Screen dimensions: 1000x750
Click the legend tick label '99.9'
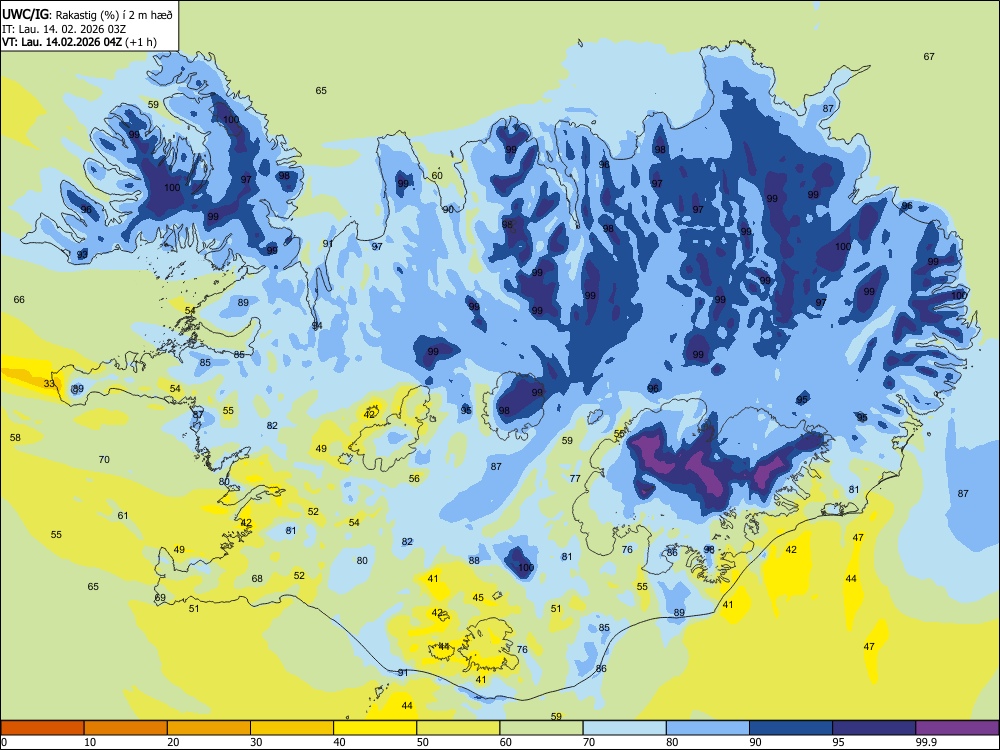pyautogui.click(x=926, y=742)
